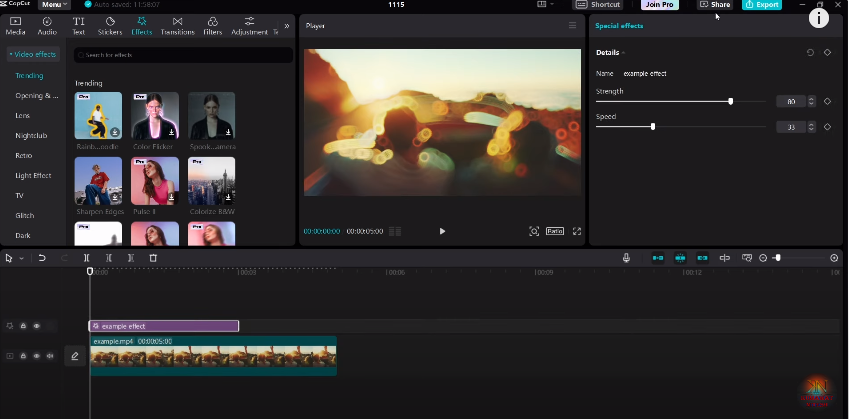Click the microphone voiceover record icon

pos(627,258)
